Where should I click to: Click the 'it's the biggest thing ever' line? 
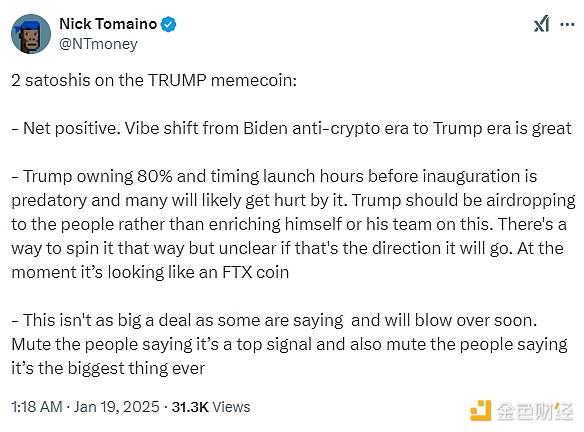coord(108,368)
